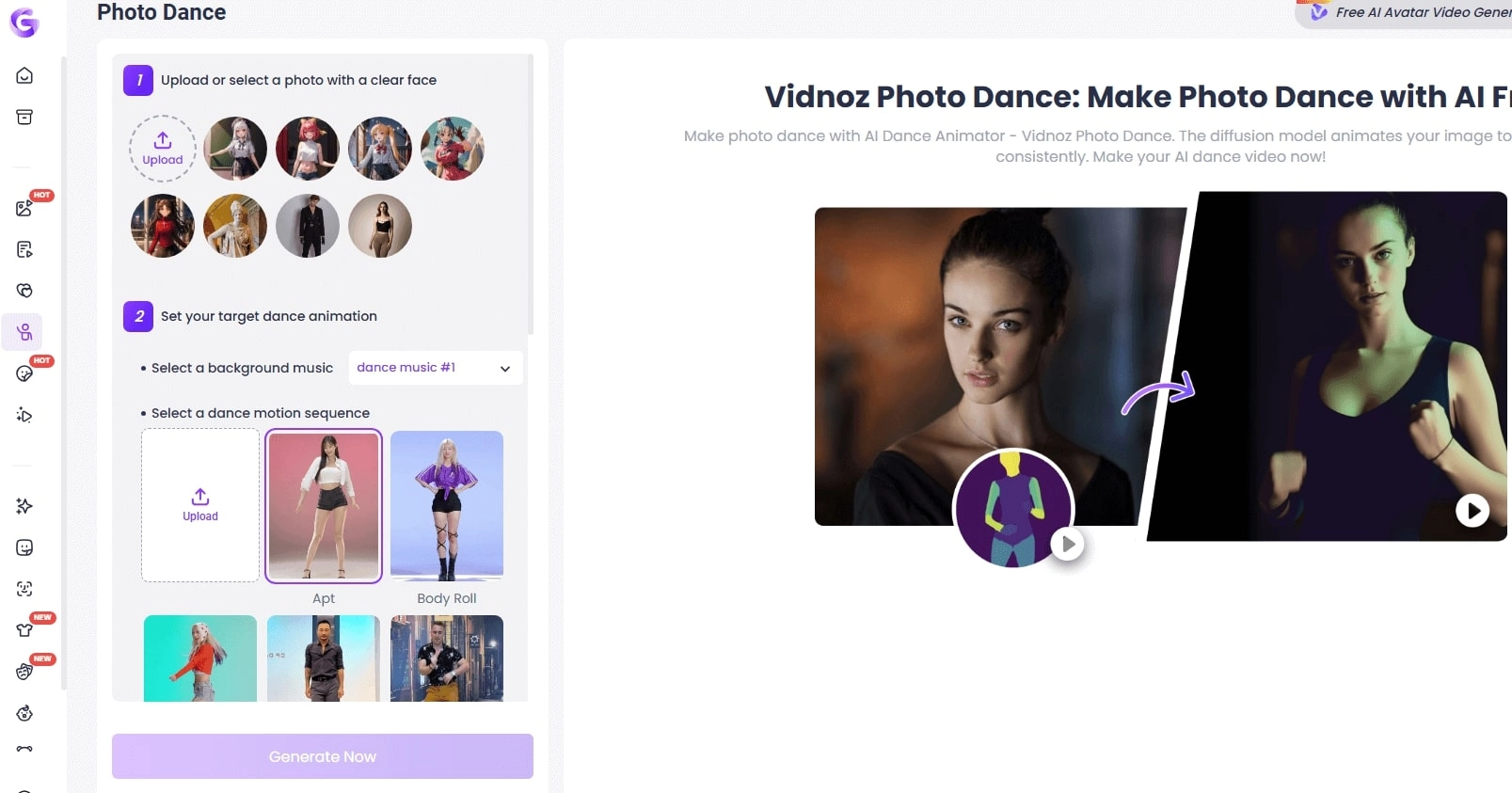The width and height of the screenshot is (1512, 793).
Task: Click 'Set your target dance animation' text
Action: pyautogui.click(x=269, y=316)
